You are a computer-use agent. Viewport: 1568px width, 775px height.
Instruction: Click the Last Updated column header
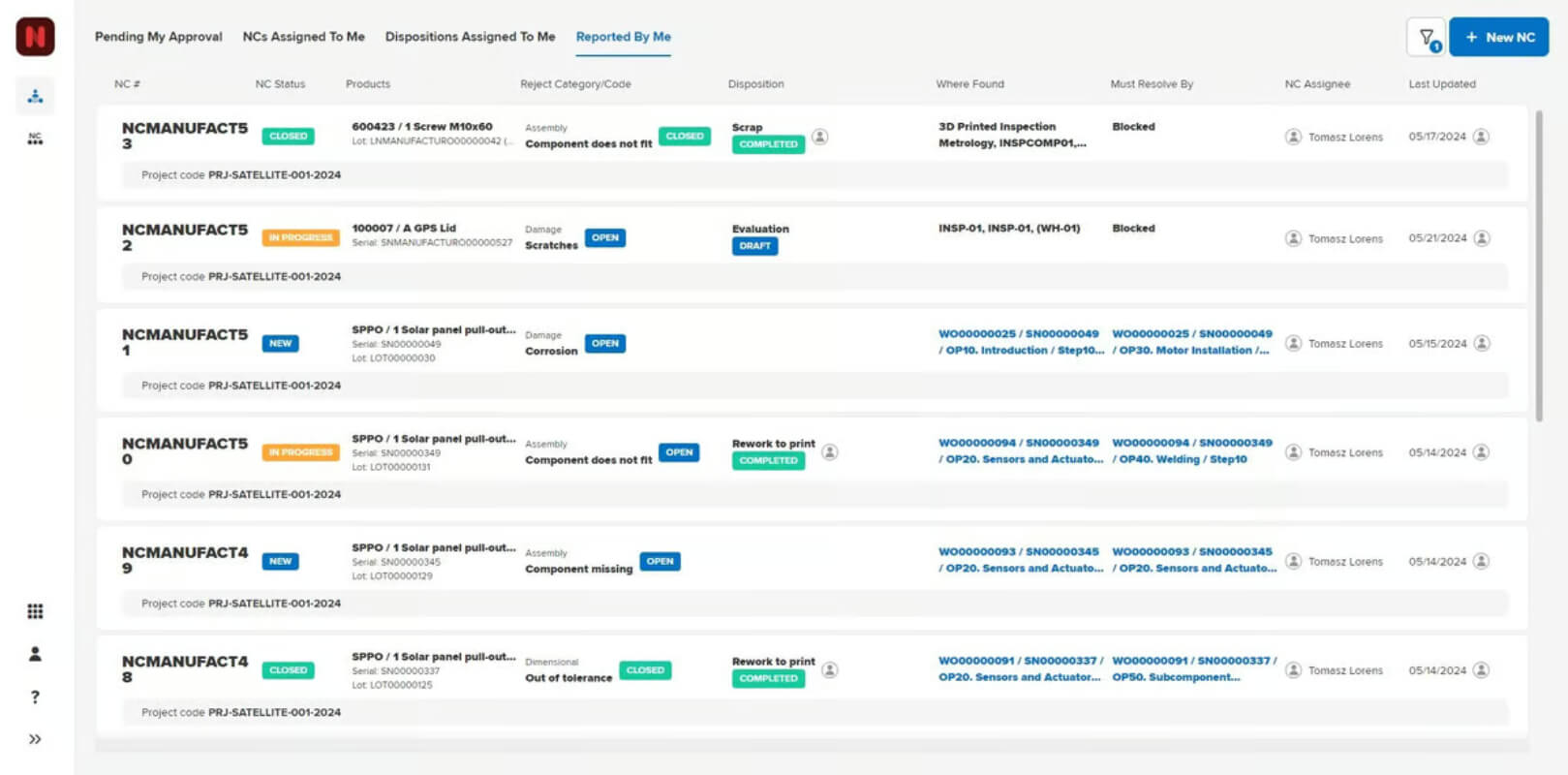[1441, 84]
